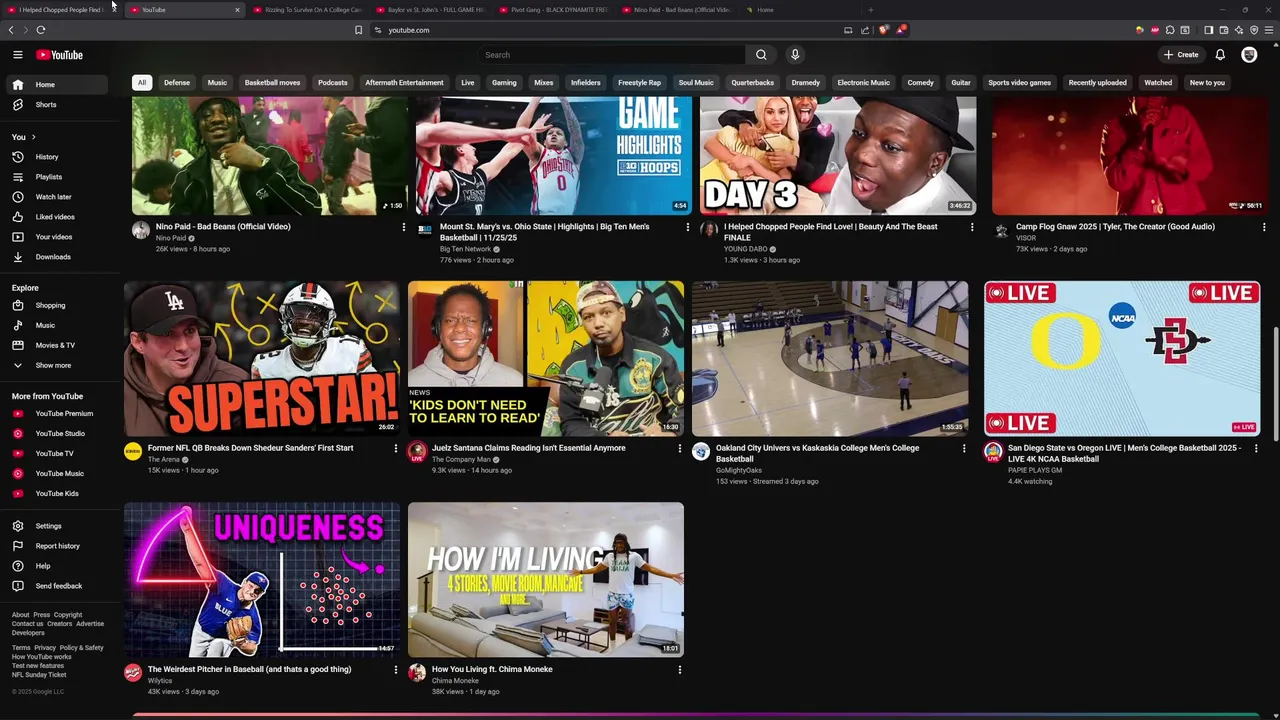
Task: Open the hamburger guide menu
Action: coord(17,55)
